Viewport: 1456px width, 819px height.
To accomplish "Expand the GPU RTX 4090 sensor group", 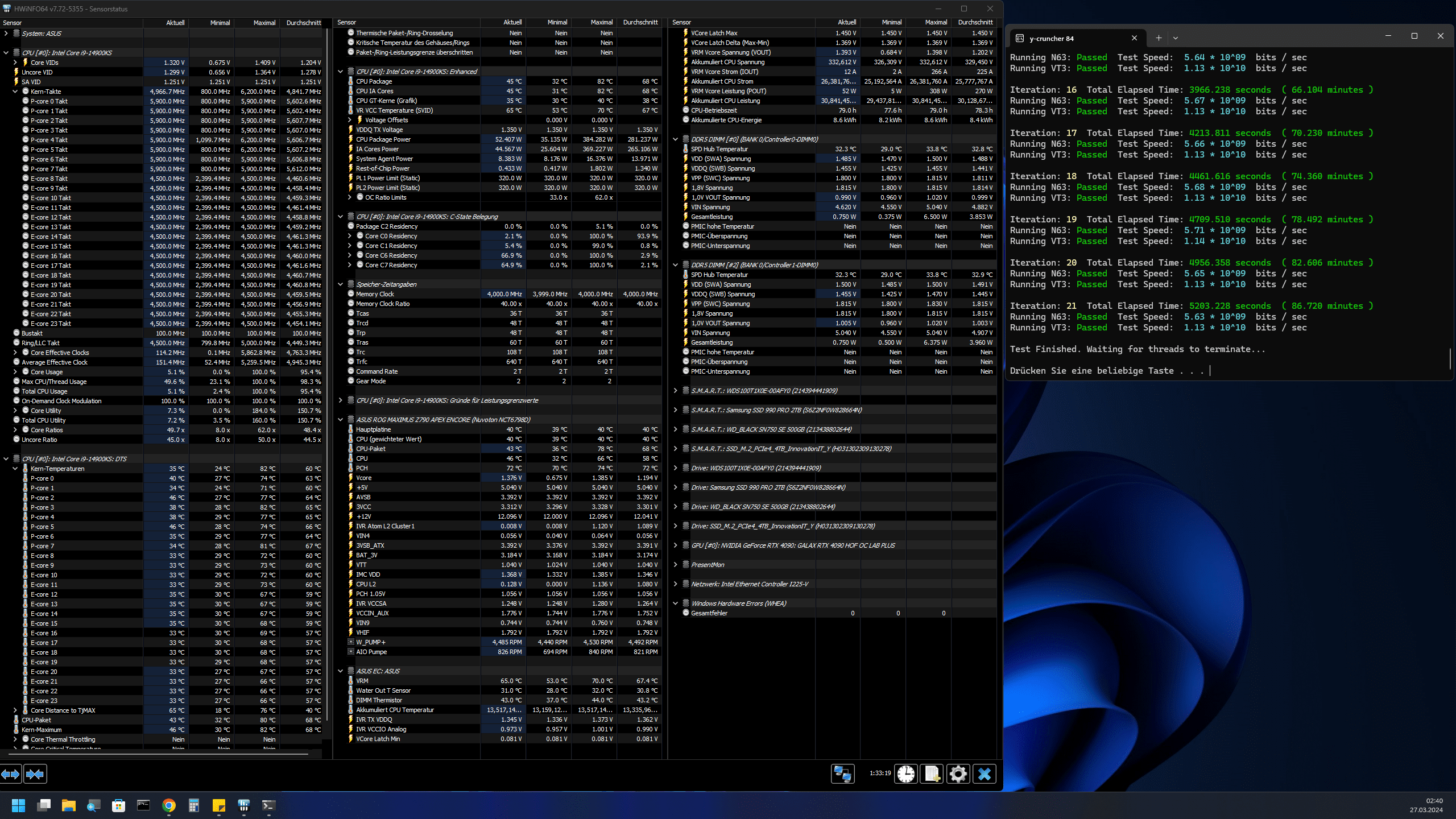I will coord(676,545).
